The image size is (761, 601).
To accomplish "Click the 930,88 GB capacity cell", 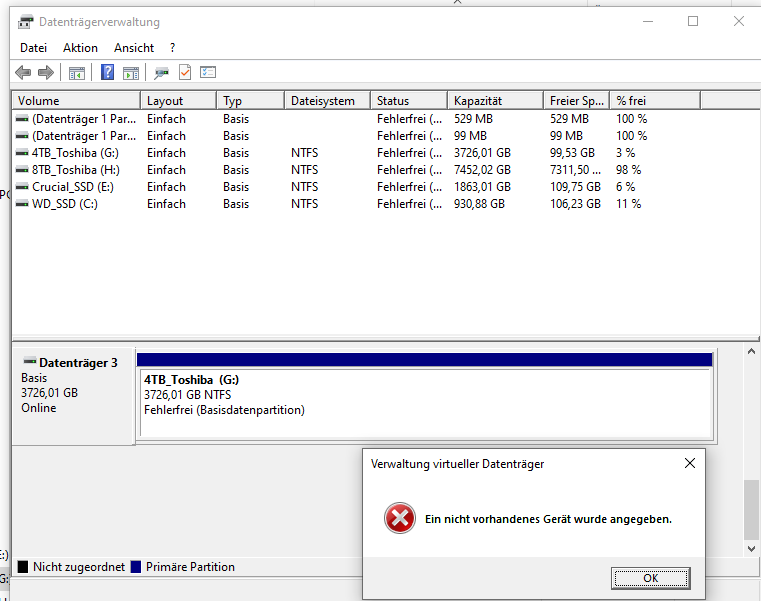I will [479, 204].
